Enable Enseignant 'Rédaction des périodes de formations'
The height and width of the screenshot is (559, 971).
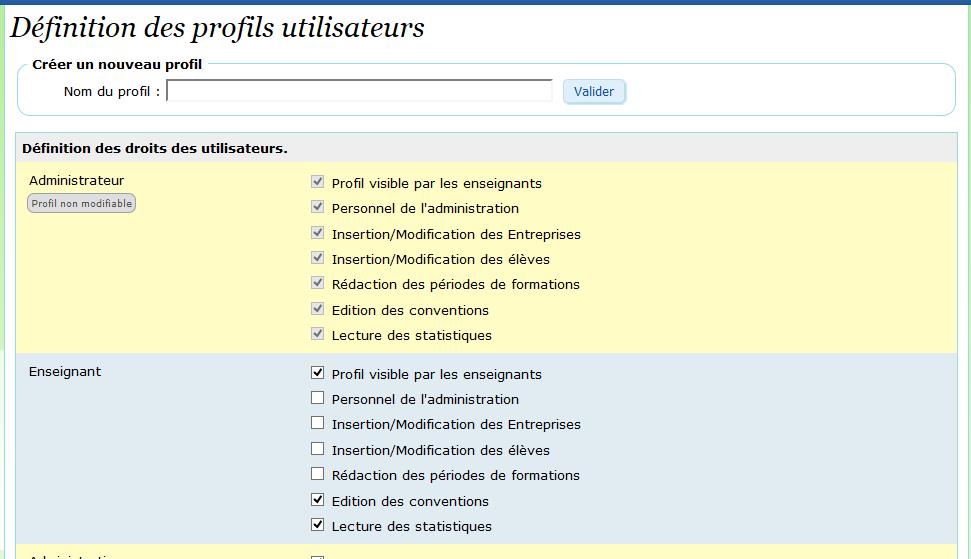(318, 474)
